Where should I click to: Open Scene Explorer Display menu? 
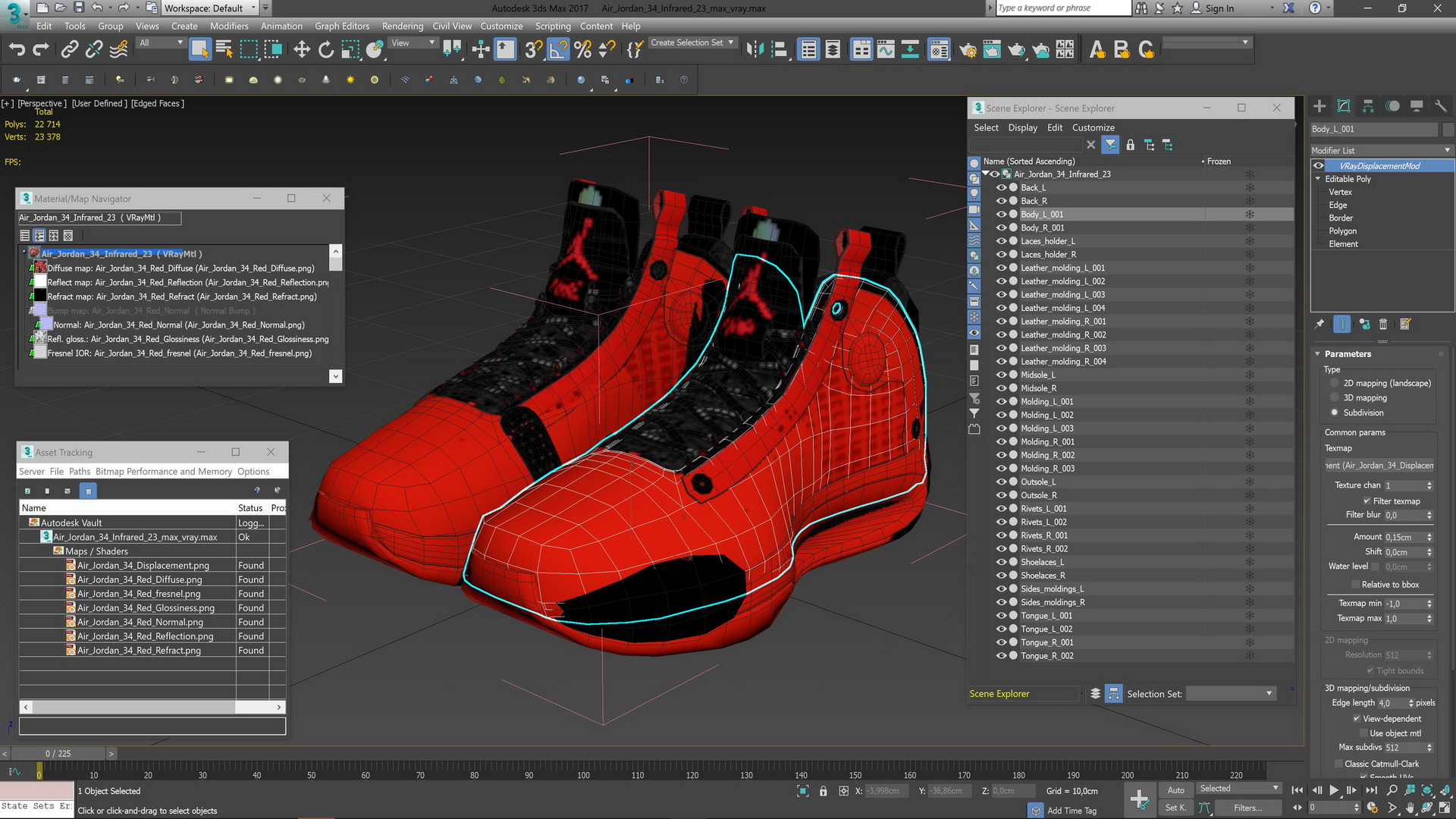(x=1022, y=127)
